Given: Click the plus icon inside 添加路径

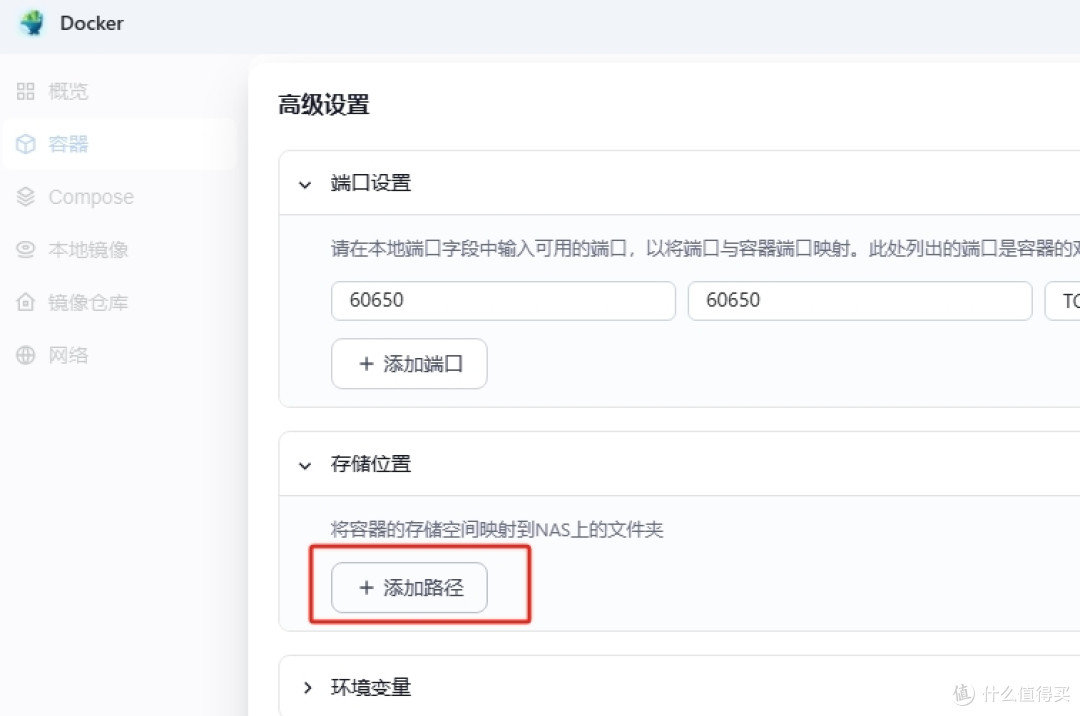Looking at the screenshot, I should pyautogui.click(x=367, y=588).
